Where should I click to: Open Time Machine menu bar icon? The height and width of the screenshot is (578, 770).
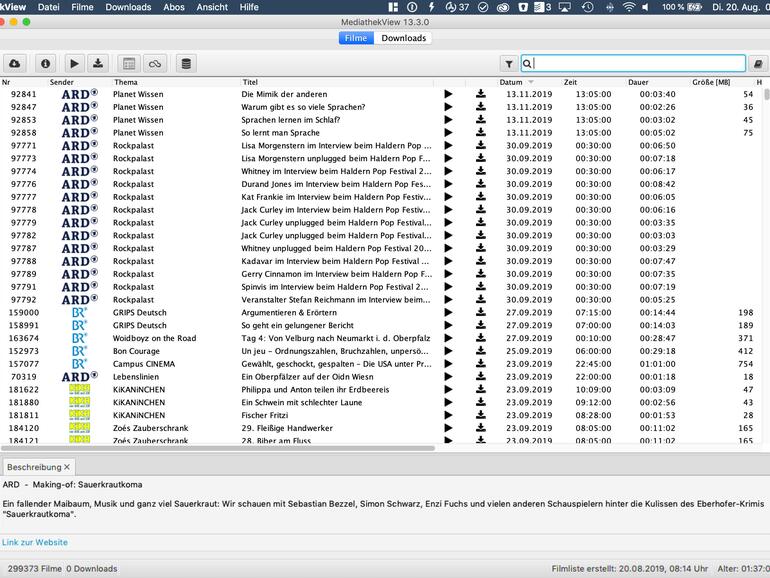pos(587,7)
